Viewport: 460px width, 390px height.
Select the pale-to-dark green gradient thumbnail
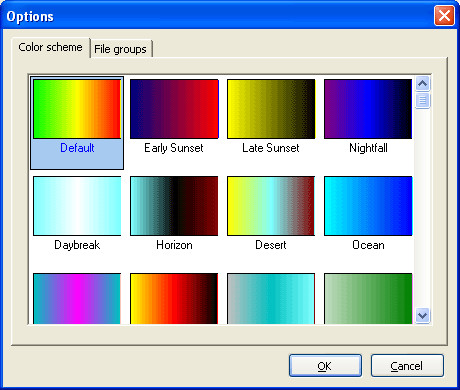[x=368, y=298]
